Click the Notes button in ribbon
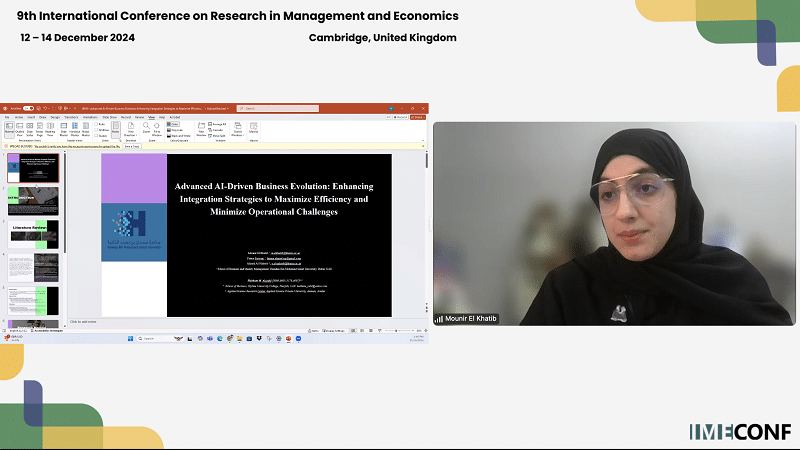800x450 pixels. pos(115,129)
